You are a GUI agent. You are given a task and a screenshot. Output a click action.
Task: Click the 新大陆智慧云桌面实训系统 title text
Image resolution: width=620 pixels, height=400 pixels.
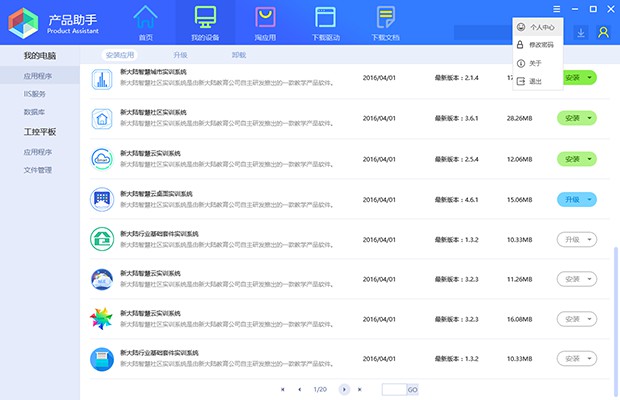156,194
